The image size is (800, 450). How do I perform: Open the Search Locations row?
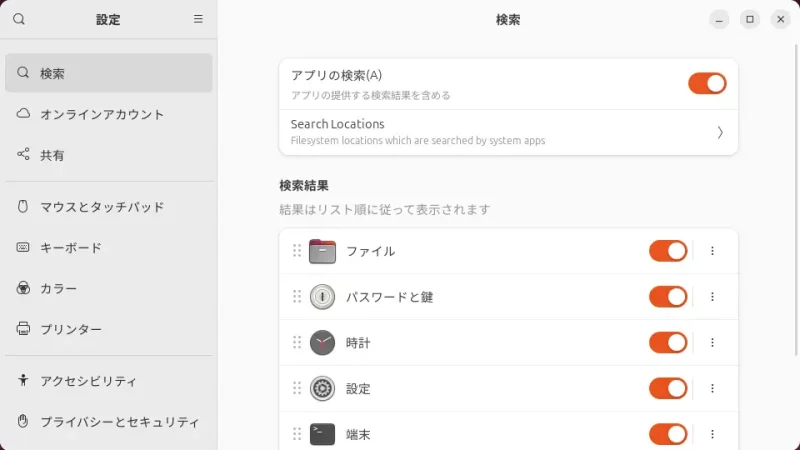[x=508, y=132]
